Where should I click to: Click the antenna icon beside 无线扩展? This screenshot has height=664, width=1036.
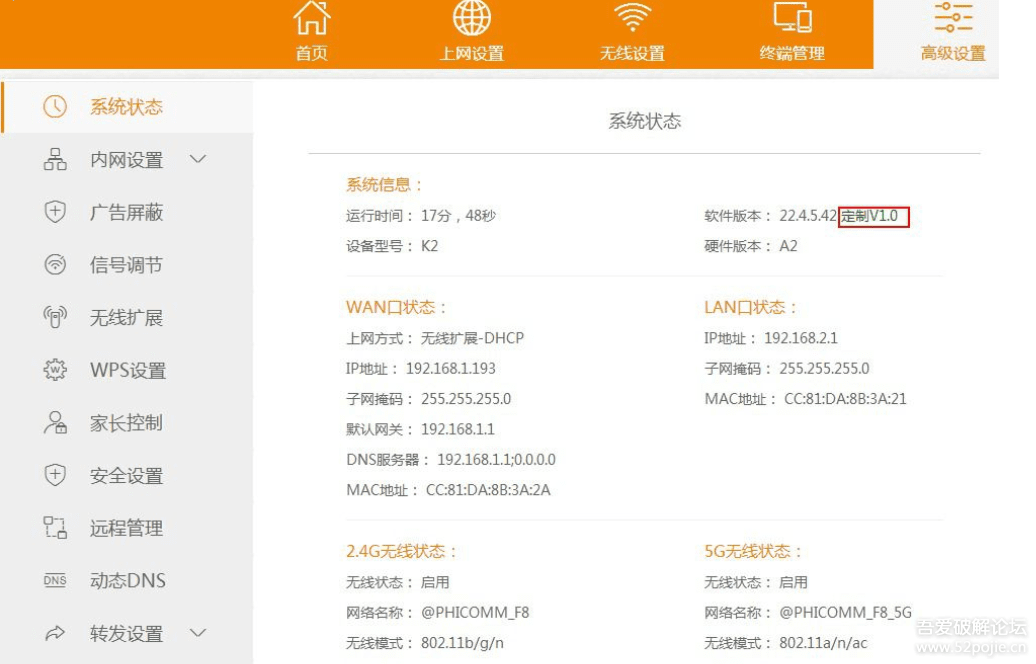click(x=55, y=317)
